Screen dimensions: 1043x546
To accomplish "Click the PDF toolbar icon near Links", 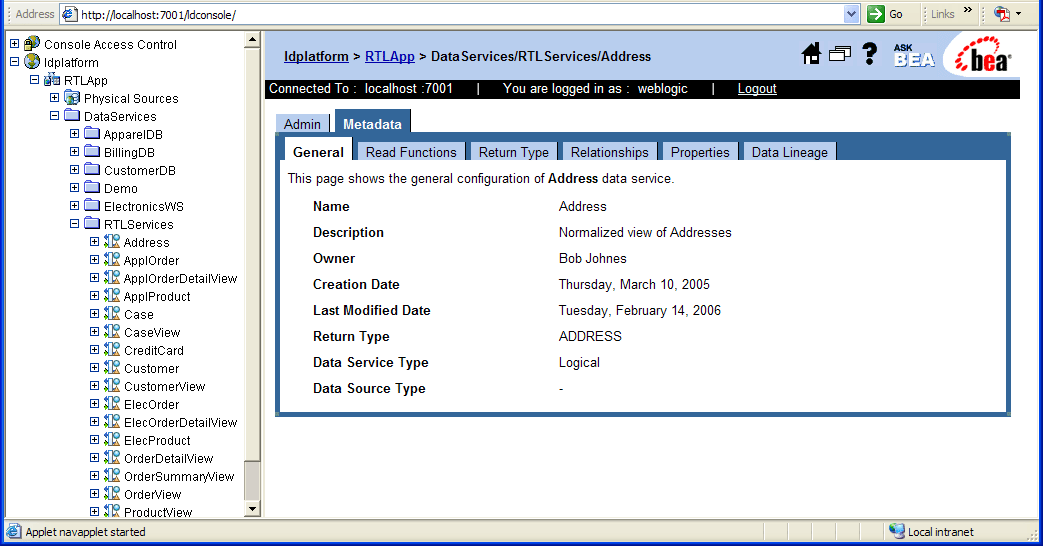I will click(x=1002, y=14).
